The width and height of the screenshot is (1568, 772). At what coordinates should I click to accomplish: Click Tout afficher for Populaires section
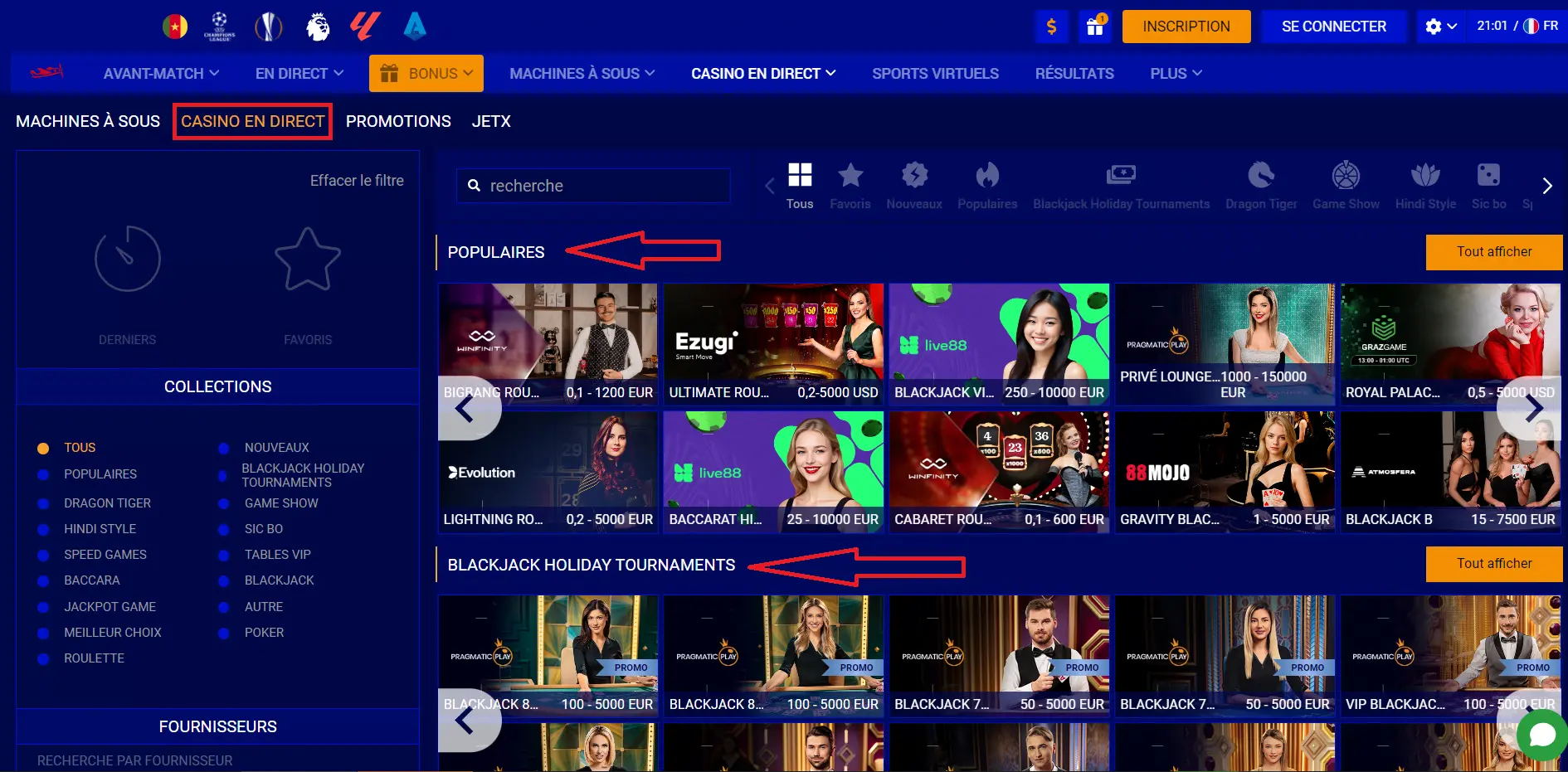point(1493,252)
